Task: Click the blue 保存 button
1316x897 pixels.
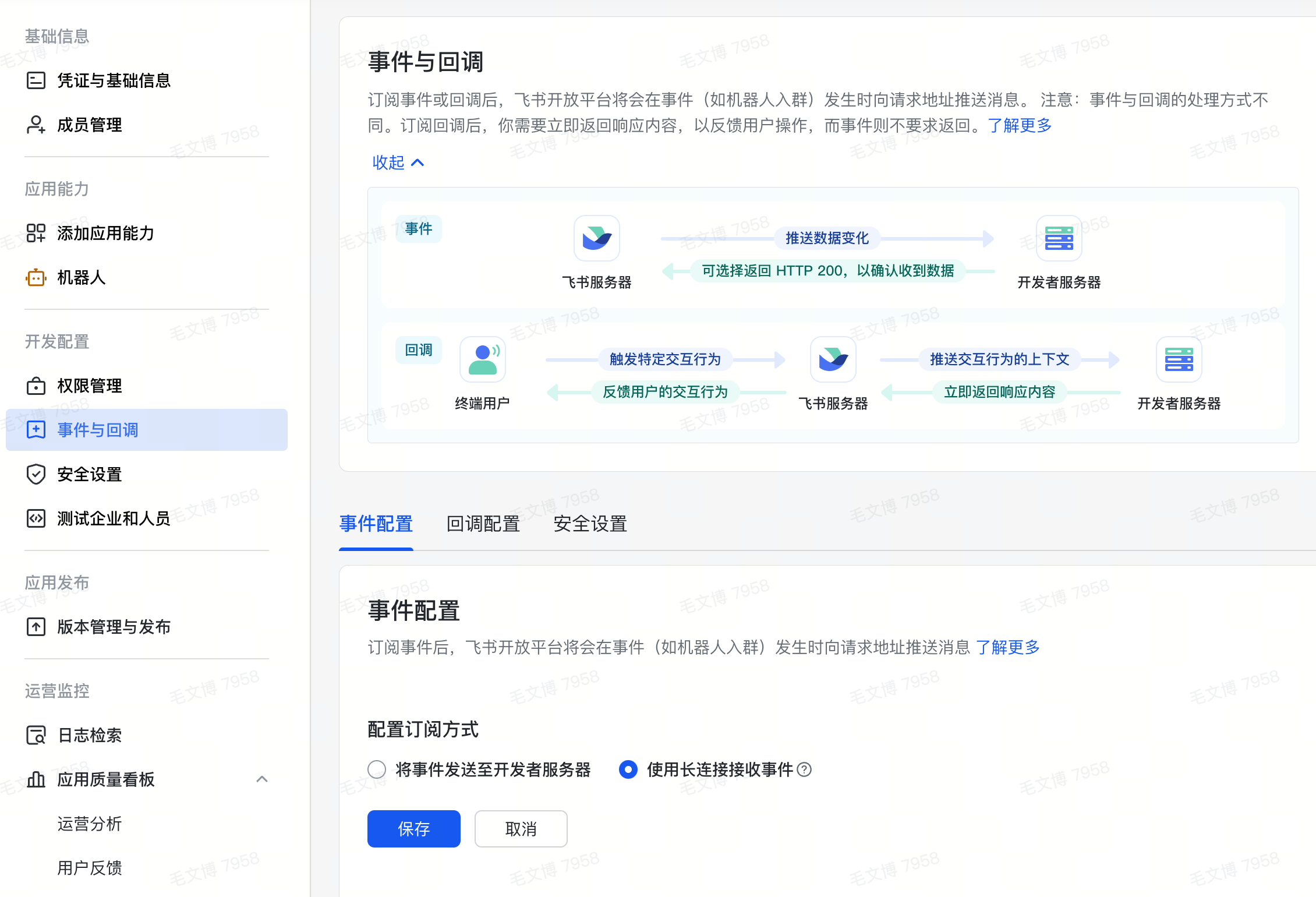Action: coord(413,829)
